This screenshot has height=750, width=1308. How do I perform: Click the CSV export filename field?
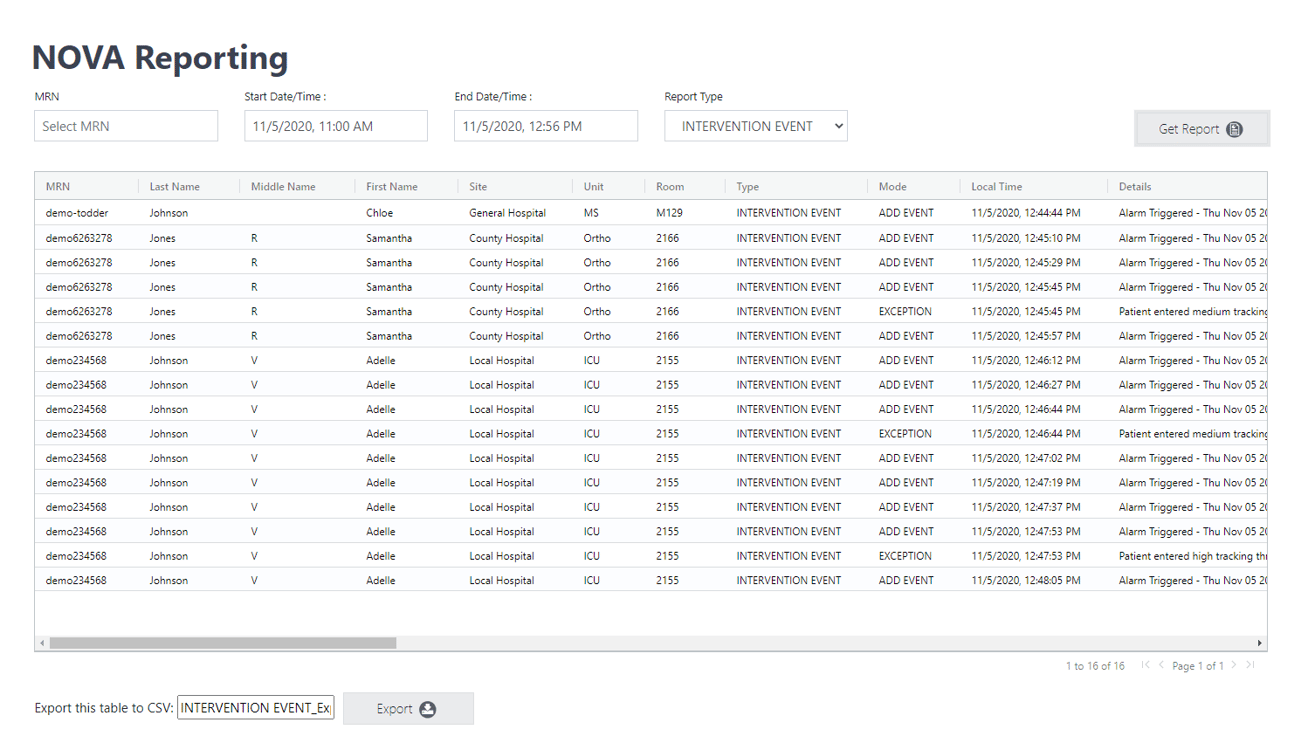[256, 709]
